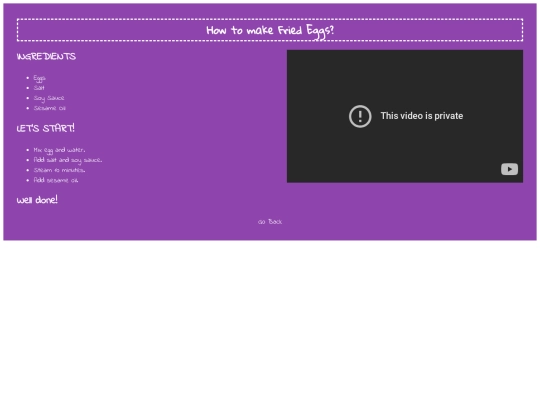
Task: Click the 'Salt' ingredient item
Action: tap(39, 88)
